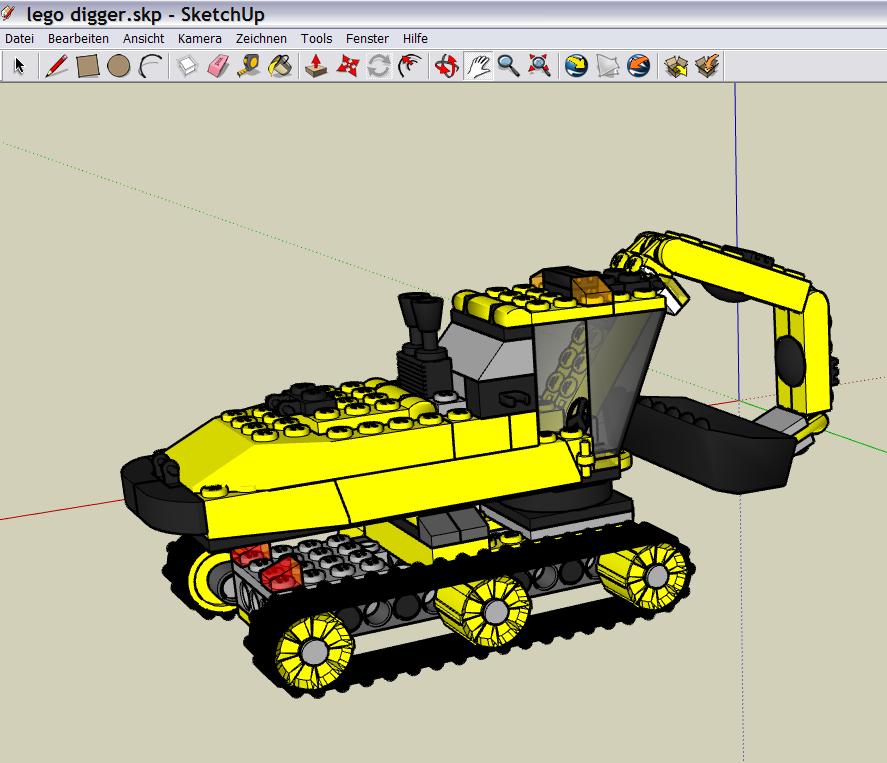Activate the Push/Pull tool
The height and width of the screenshot is (763, 887).
pyautogui.click(x=316, y=66)
